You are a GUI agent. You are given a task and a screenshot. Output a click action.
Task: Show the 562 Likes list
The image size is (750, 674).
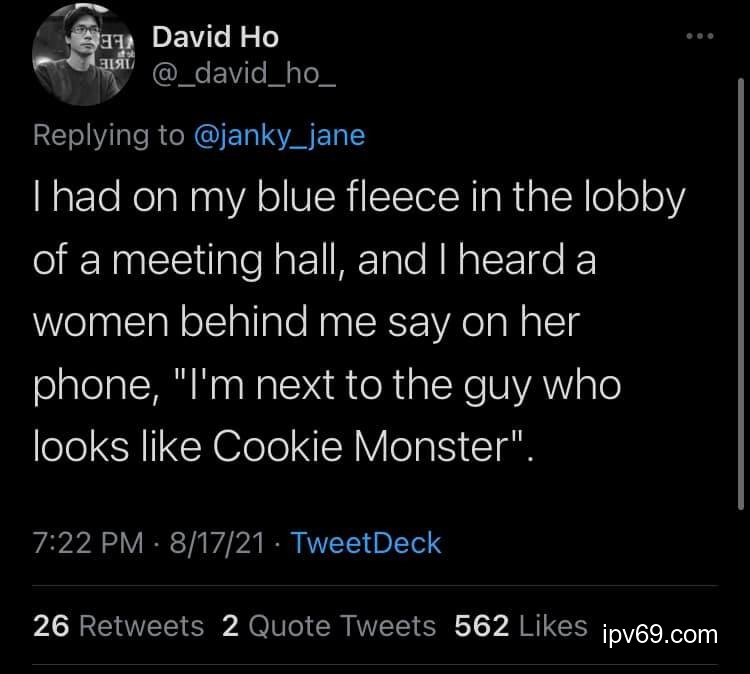tap(520, 626)
